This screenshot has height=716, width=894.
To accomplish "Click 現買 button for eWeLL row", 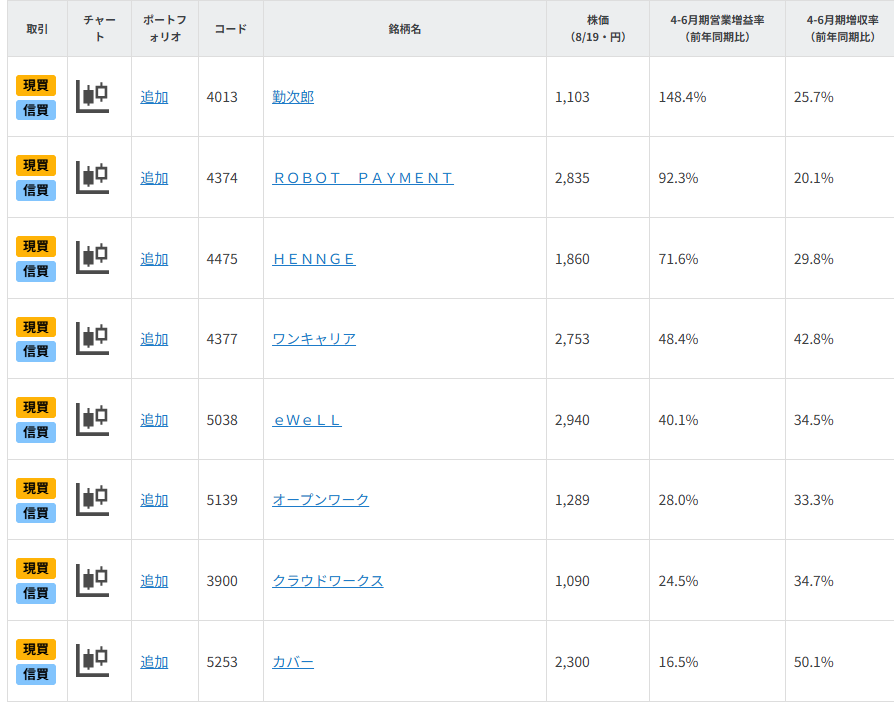I will coord(36,408).
